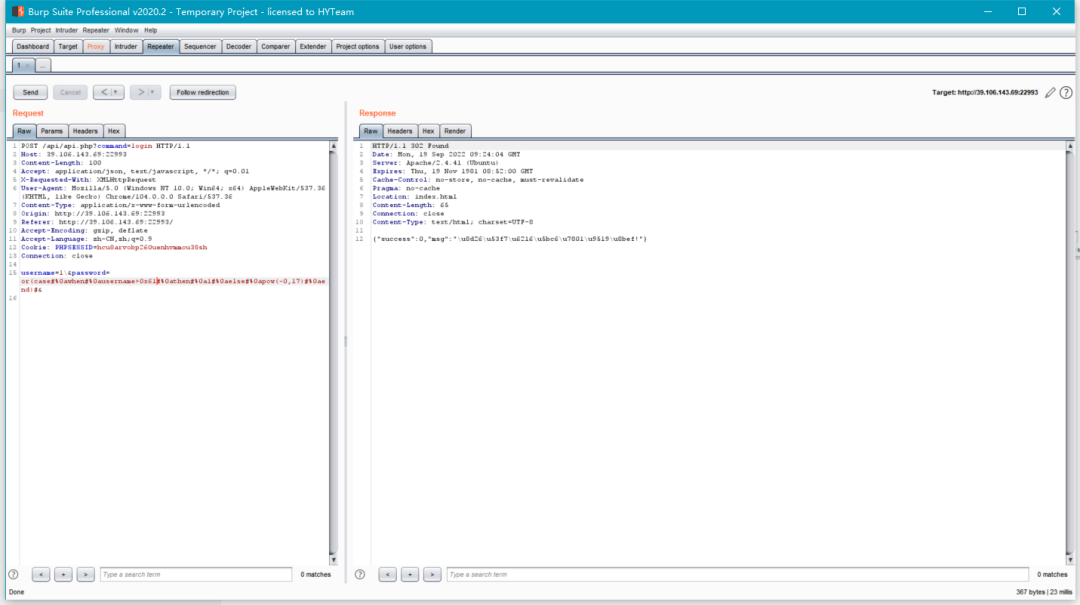Select the request Hex tab

pos(114,131)
